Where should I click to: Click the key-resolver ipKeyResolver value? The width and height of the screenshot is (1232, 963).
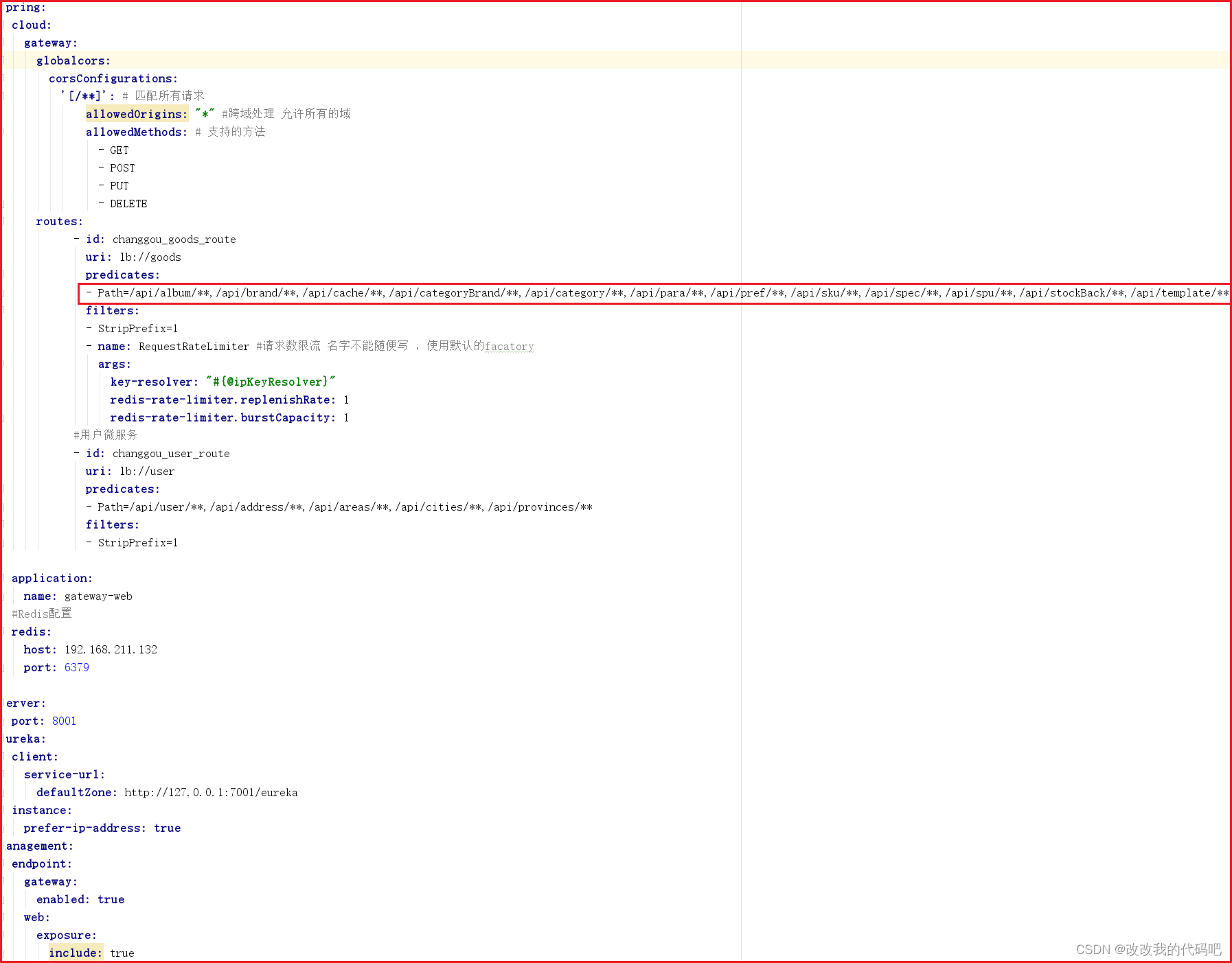(x=271, y=382)
